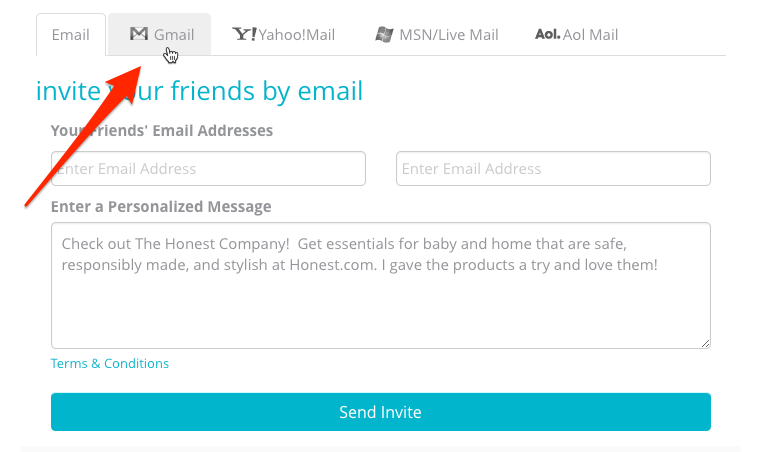This screenshot has height=452, width=761.
Task: Open the MSN/Live Mail tab text
Action: [449, 34]
